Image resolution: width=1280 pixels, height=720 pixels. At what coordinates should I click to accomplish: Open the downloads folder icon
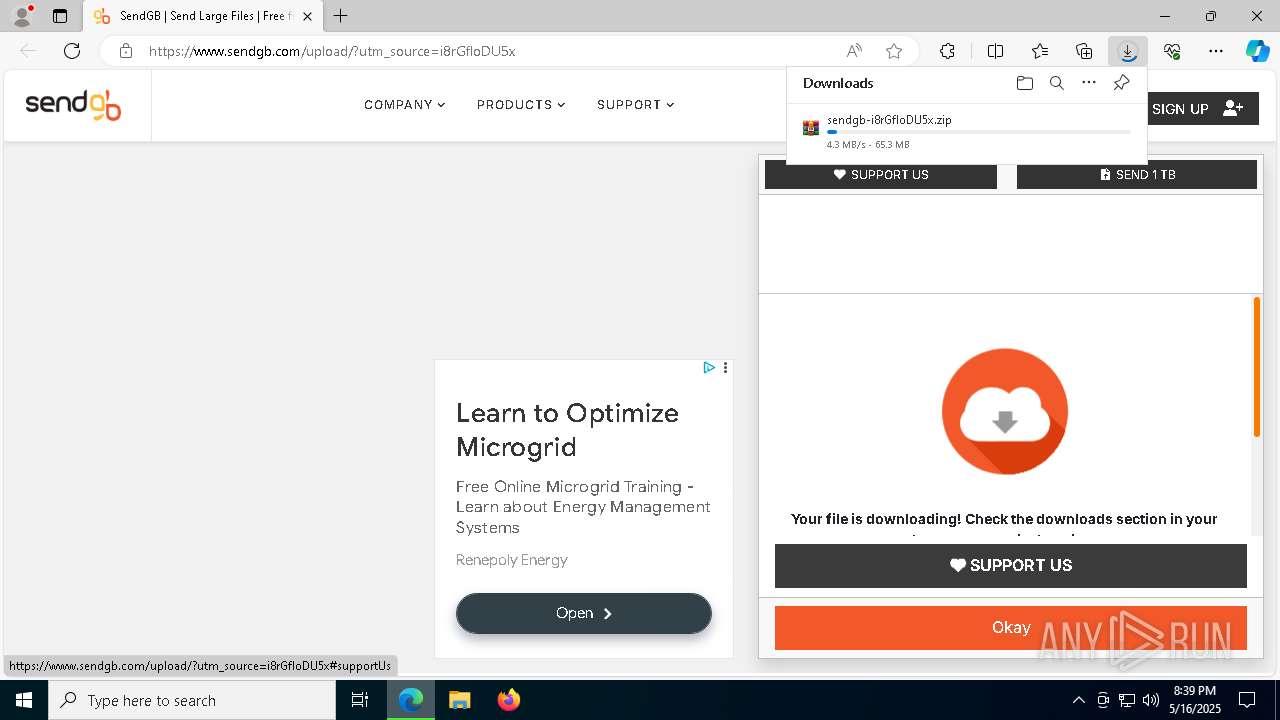(1024, 83)
